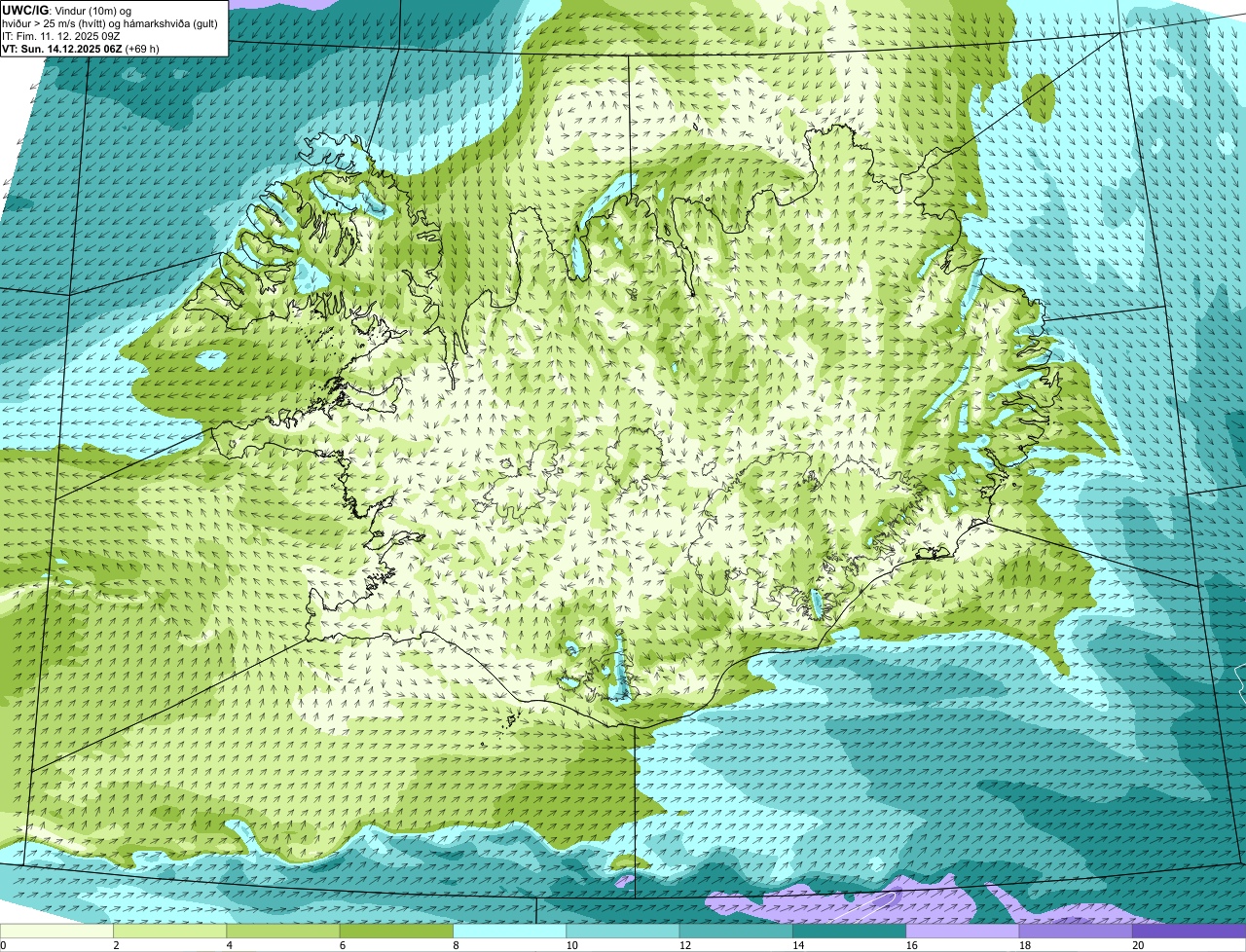Click the "IT: Fim. 11. 12. 2025 09Z" line
Viewport: 1246px width, 952px height.
click(62, 36)
